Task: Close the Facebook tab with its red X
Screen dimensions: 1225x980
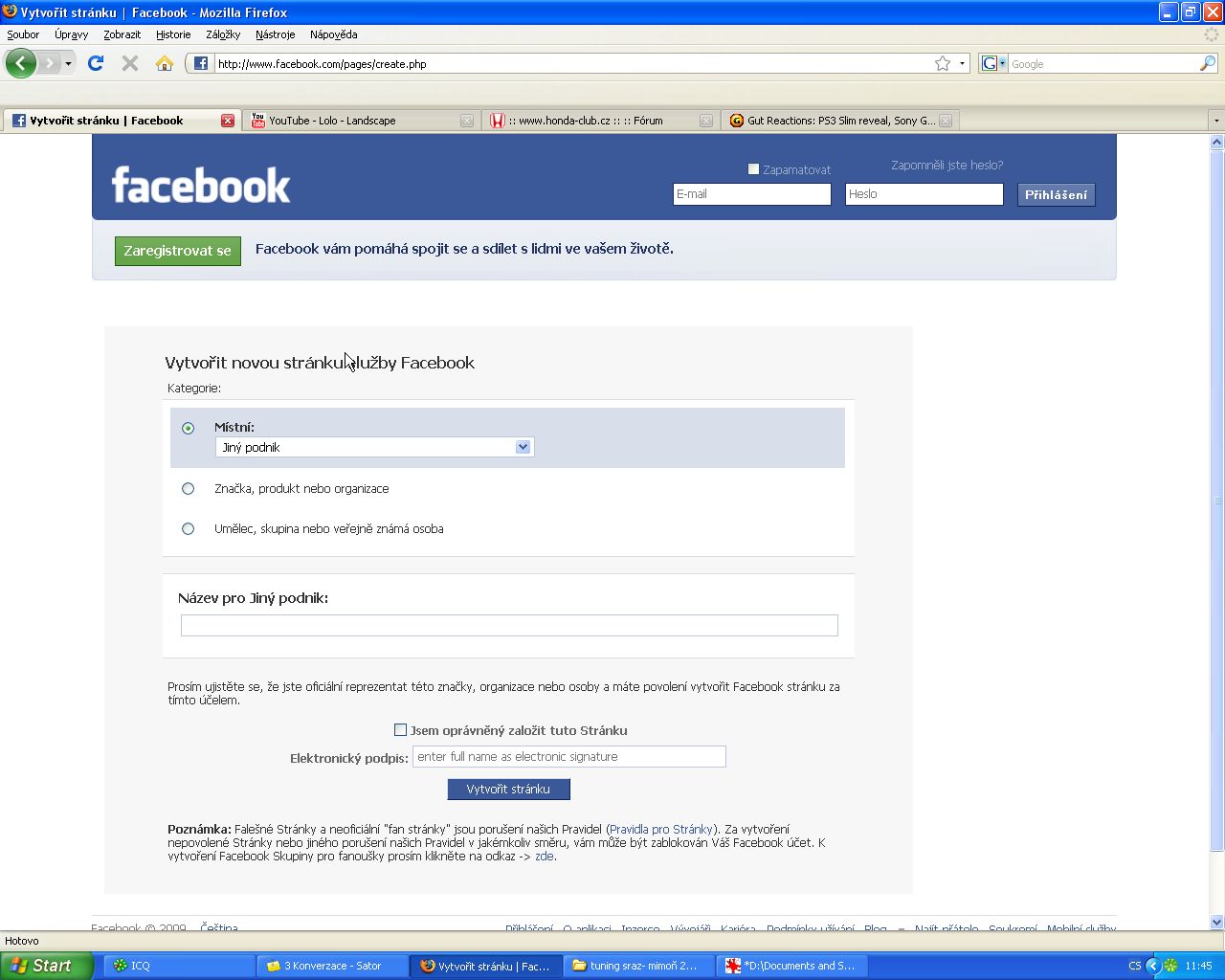Action: (x=228, y=121)
